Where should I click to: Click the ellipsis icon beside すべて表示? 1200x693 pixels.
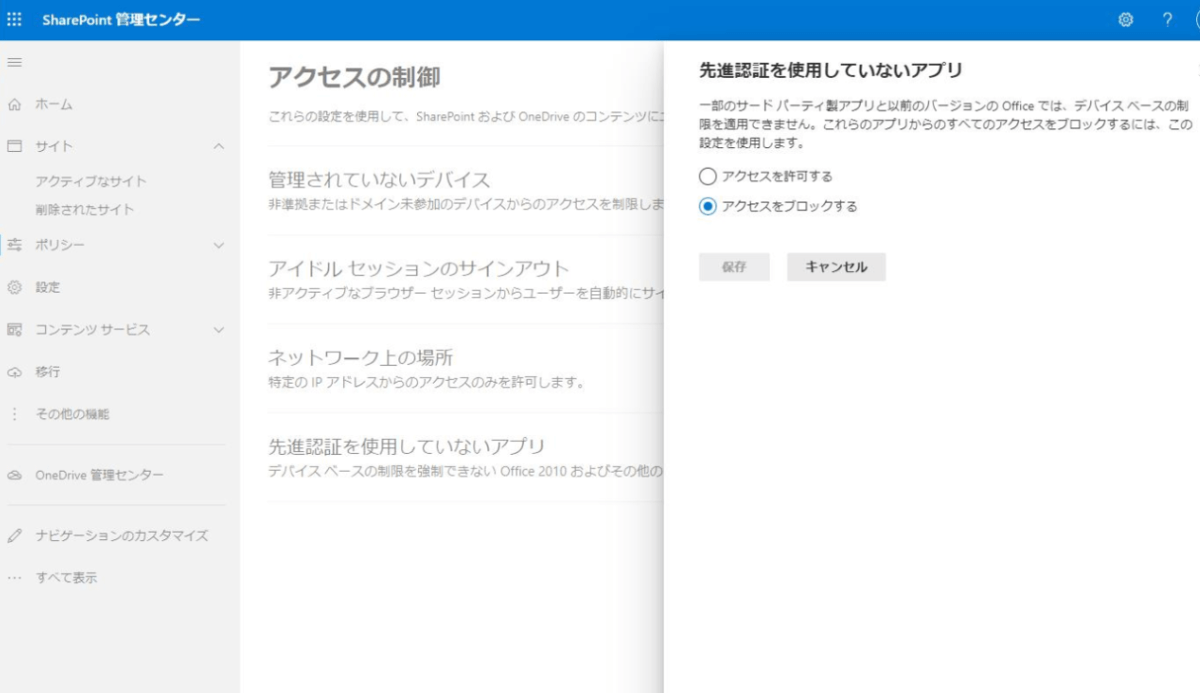tap(14, 578)
